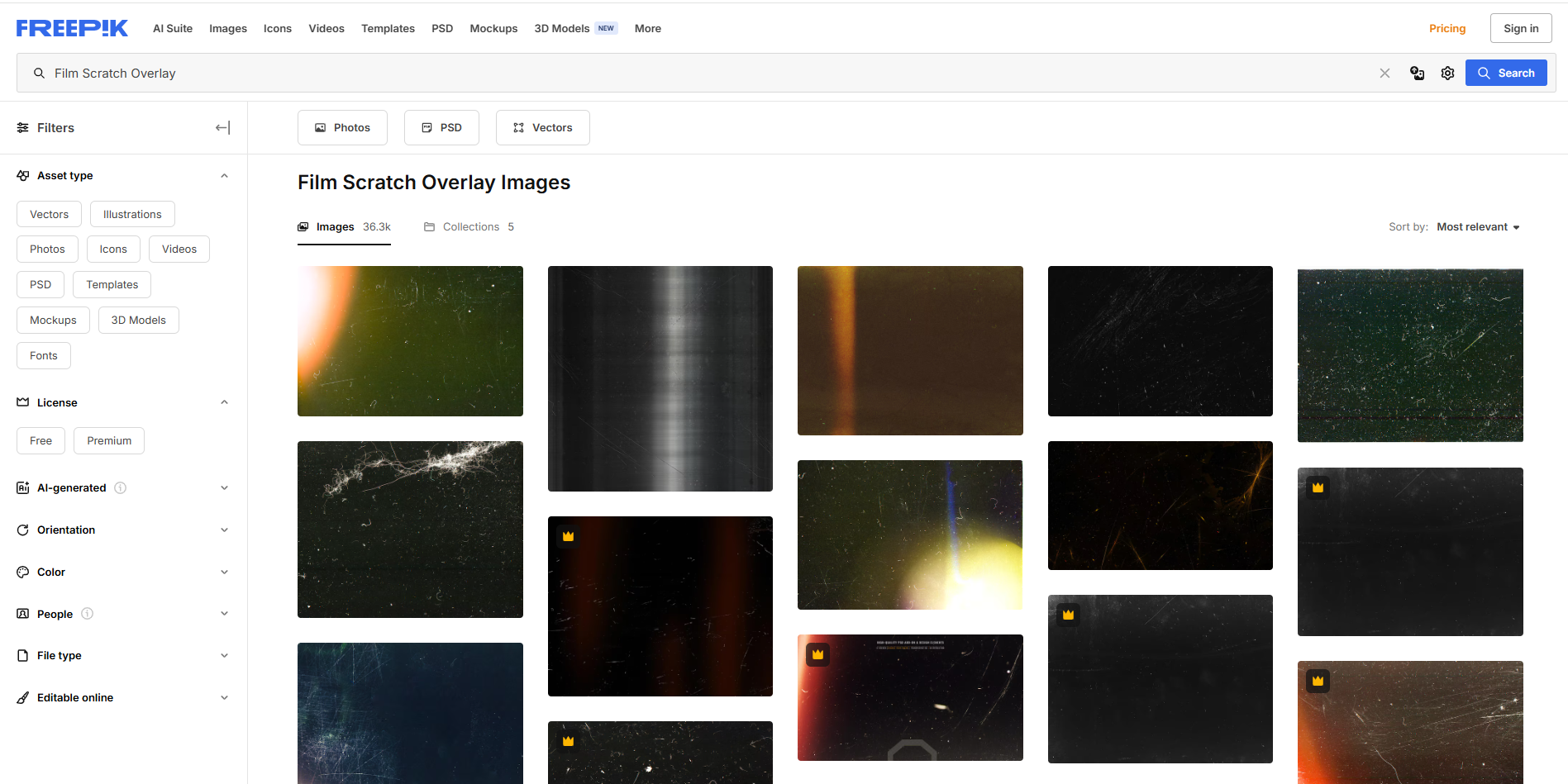Click premium crown on dark red-streak thumbnail
This screenshot has width=1568, height=784.
point(569,537)
